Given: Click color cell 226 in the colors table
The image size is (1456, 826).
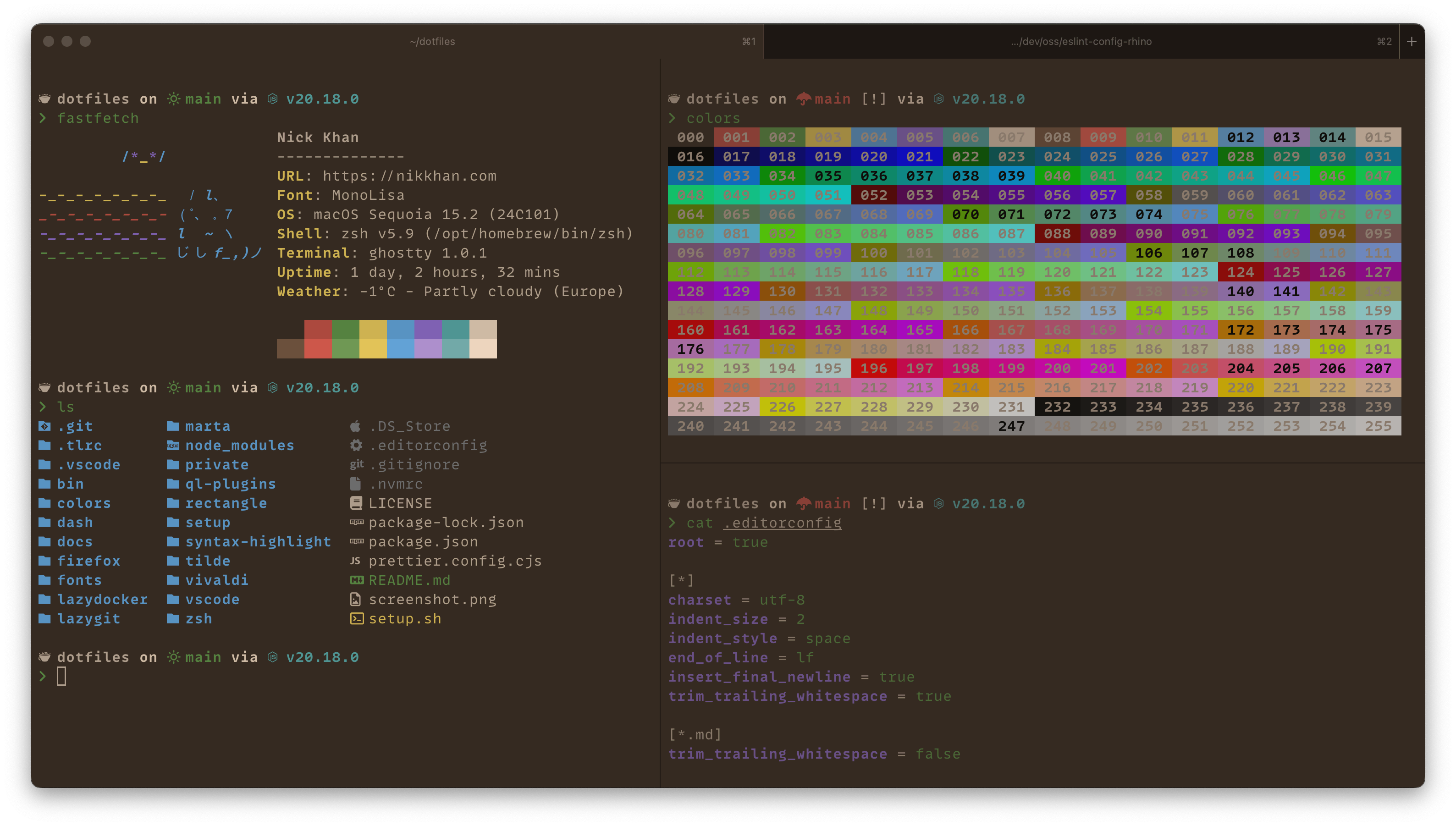Looking at the screenshot, I should pyautogui.click(x=782, y=407).
